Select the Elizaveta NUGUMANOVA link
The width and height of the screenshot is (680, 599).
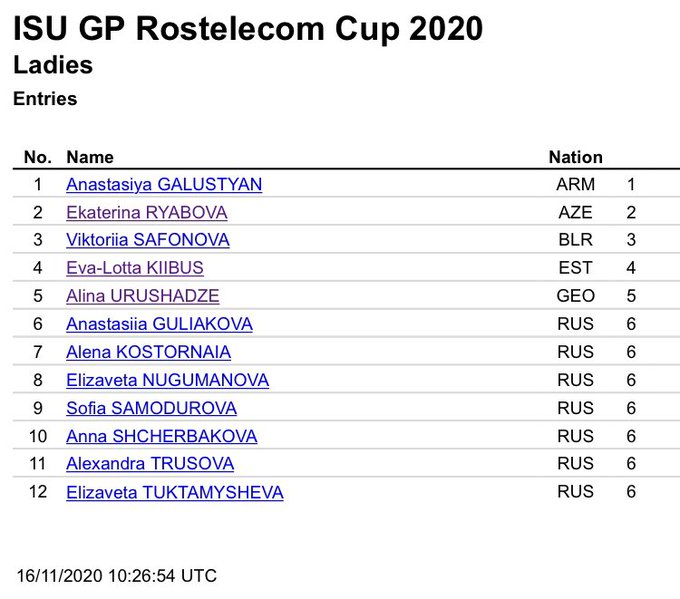coord(167,380)
